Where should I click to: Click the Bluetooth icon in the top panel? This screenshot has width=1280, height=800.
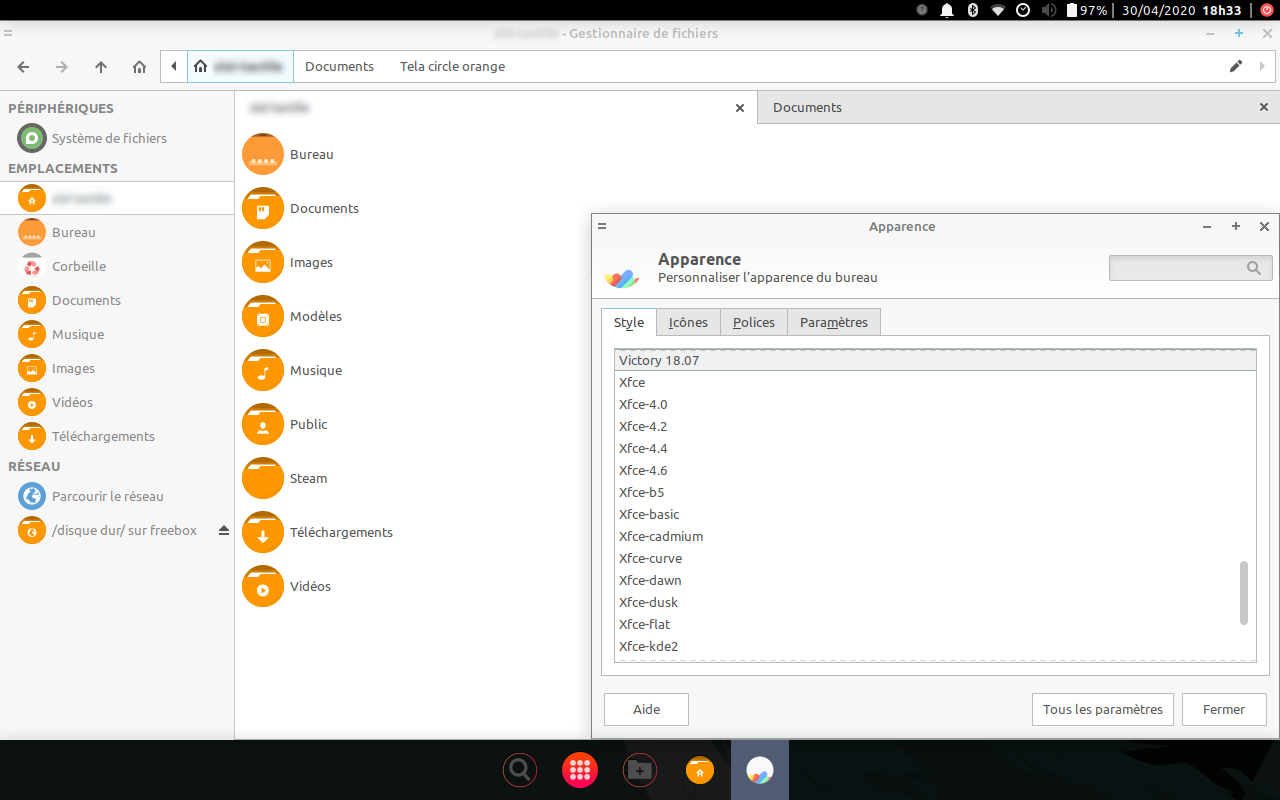point(973,10)
